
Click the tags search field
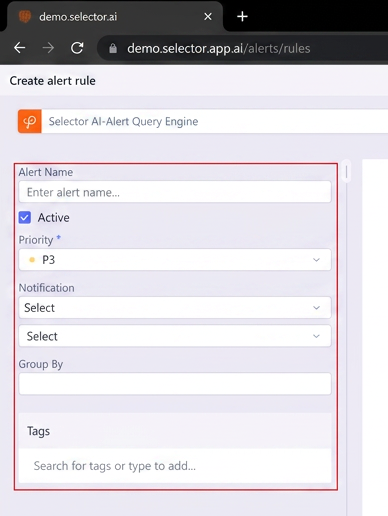175,466
